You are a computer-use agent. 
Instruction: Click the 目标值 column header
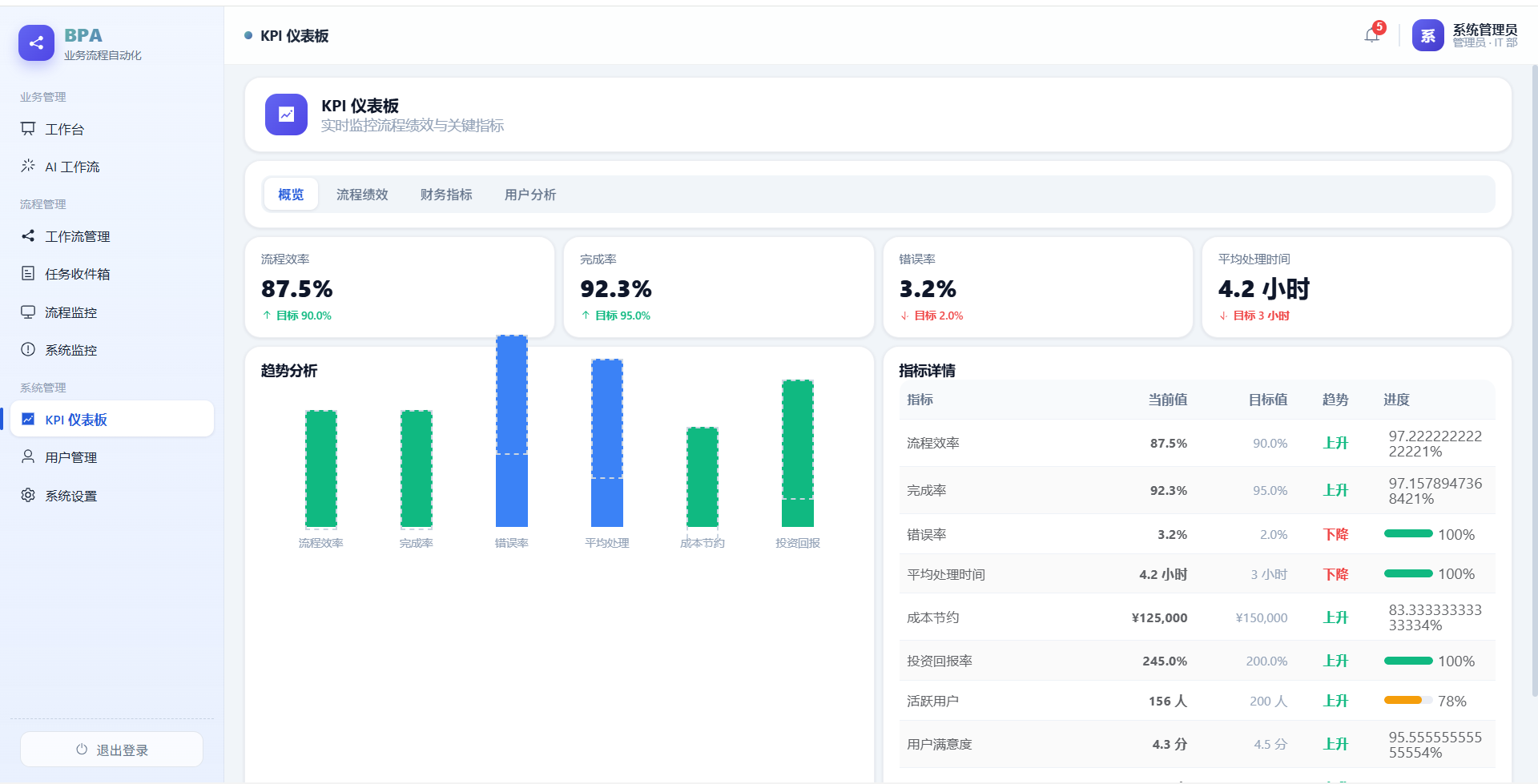click(1268, 400)
